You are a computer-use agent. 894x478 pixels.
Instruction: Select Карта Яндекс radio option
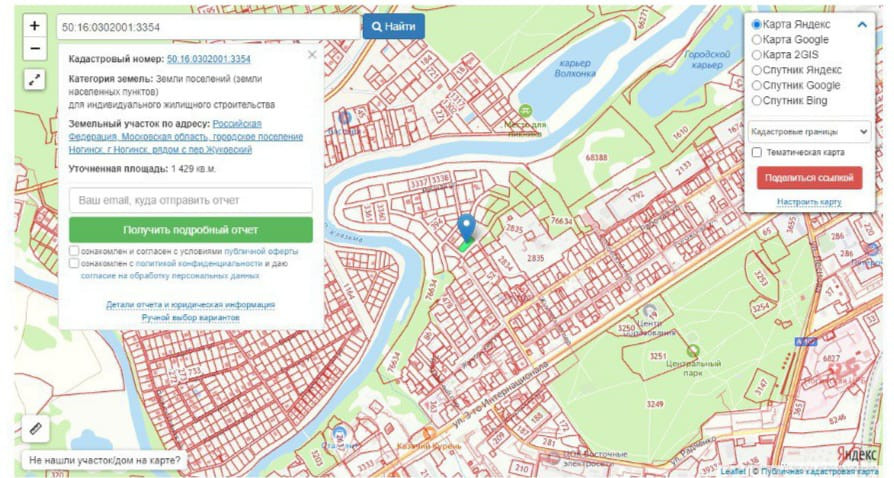[x=757, y=25]
